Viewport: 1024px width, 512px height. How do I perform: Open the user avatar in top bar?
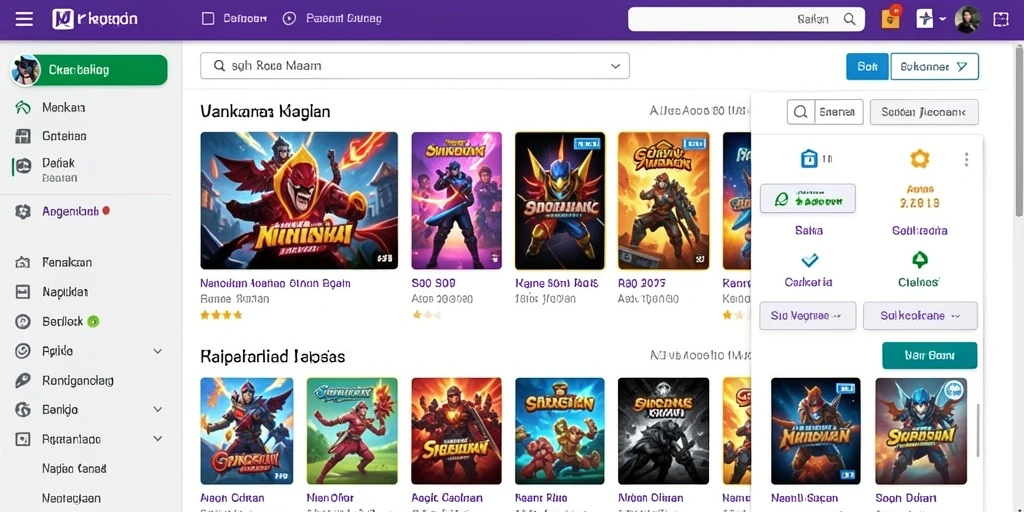pyautogui.click(x=967, y=19)
